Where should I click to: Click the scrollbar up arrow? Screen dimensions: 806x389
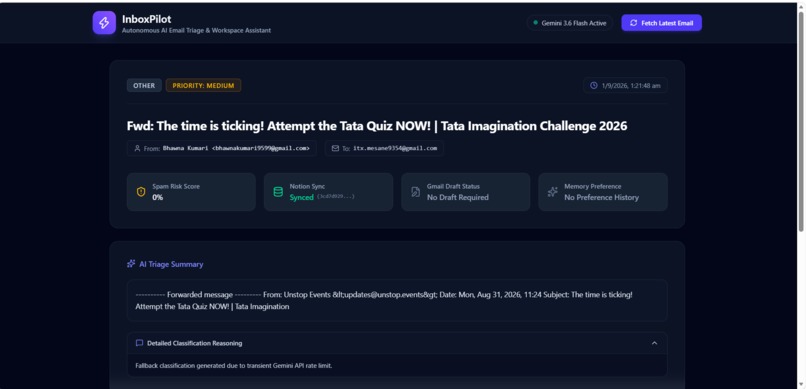point(801,6)
